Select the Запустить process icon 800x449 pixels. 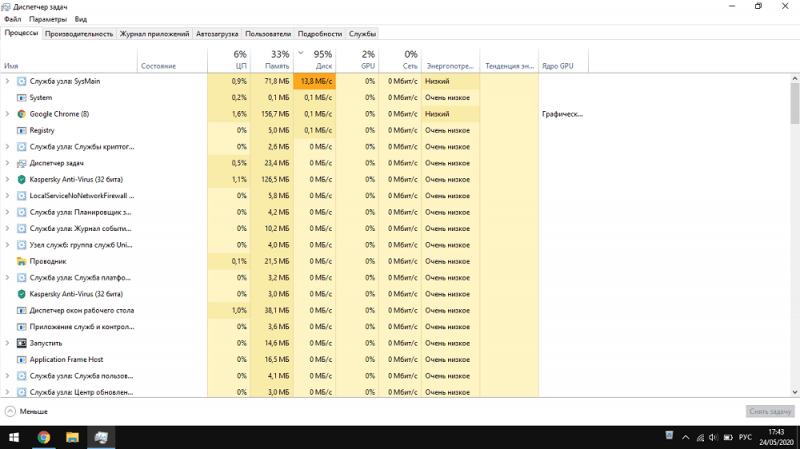click(x=21, y=343)
